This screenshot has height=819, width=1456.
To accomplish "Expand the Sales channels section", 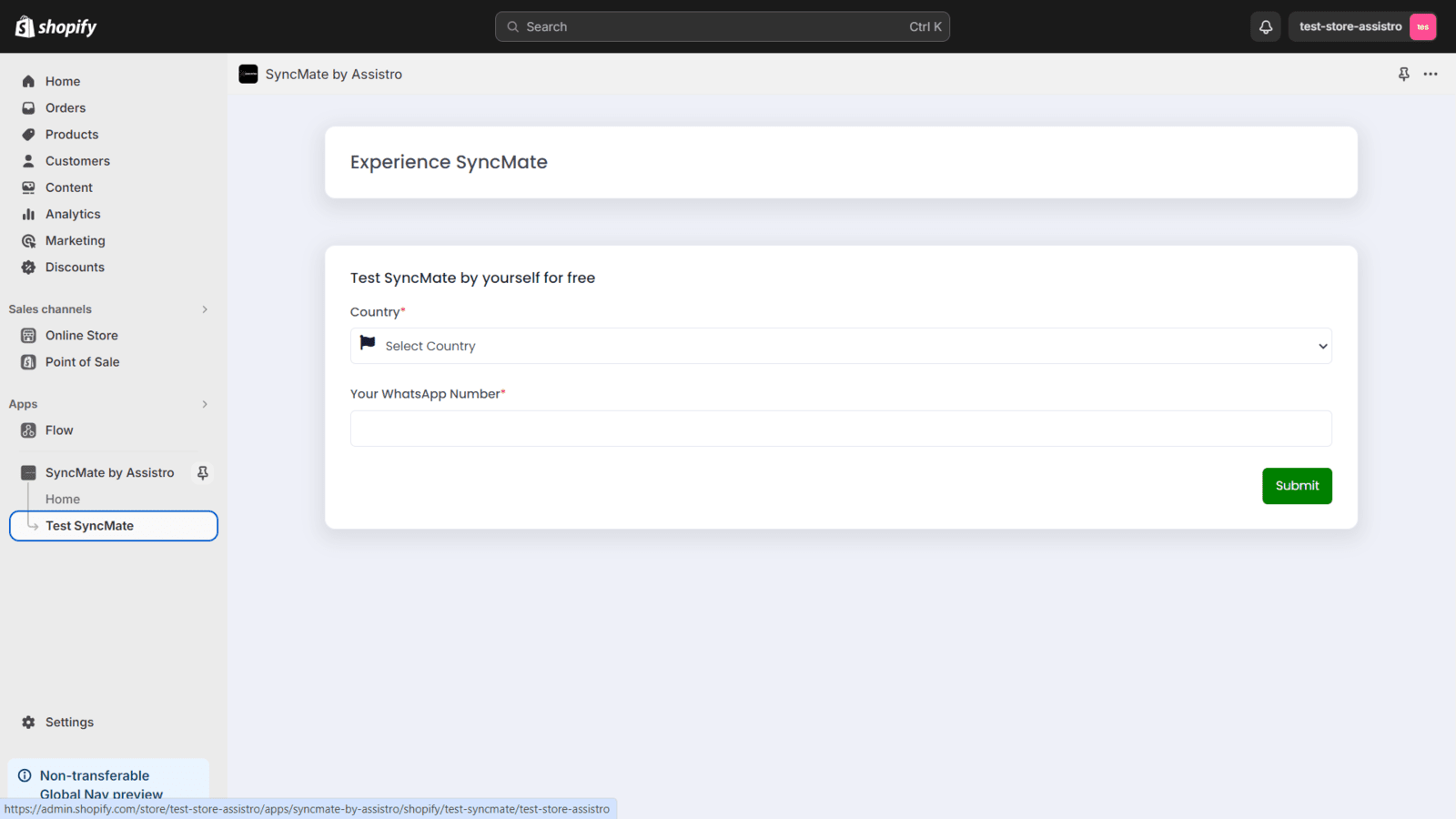I will coord(205,309).
